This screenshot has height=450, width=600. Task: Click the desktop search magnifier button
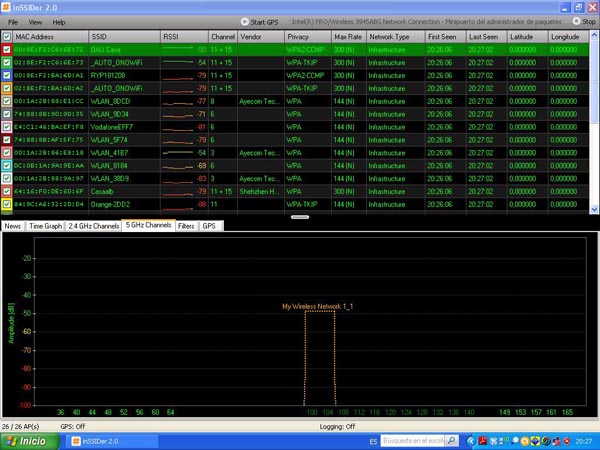452,441
